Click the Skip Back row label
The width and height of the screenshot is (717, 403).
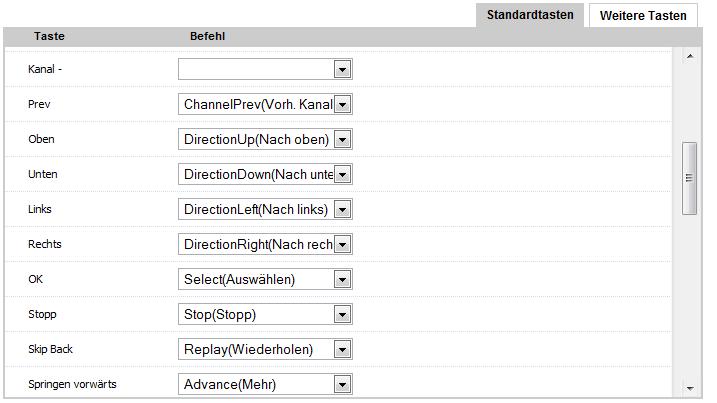tap(52, 349)
